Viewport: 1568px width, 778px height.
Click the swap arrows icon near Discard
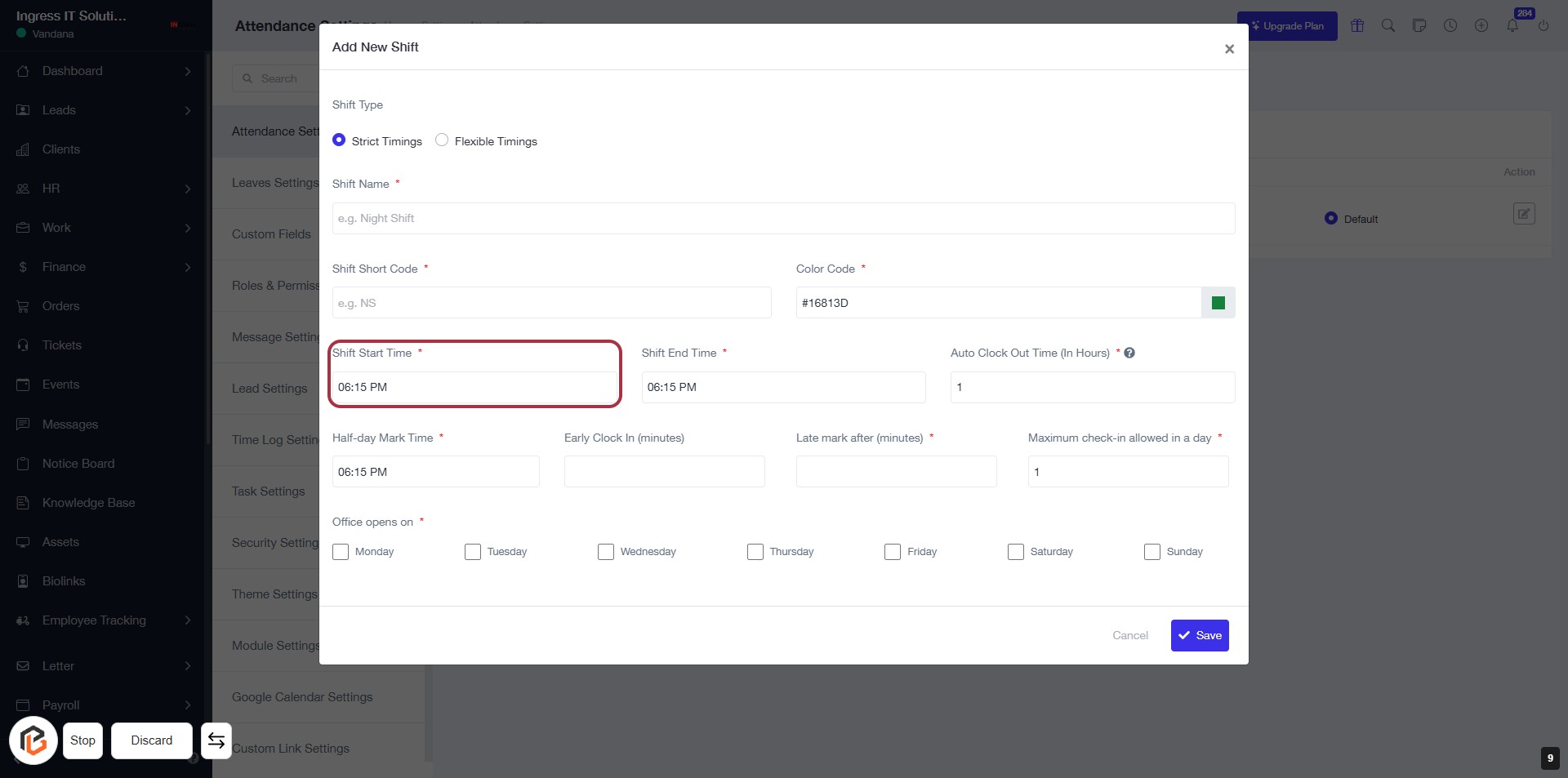pos(216,740)
